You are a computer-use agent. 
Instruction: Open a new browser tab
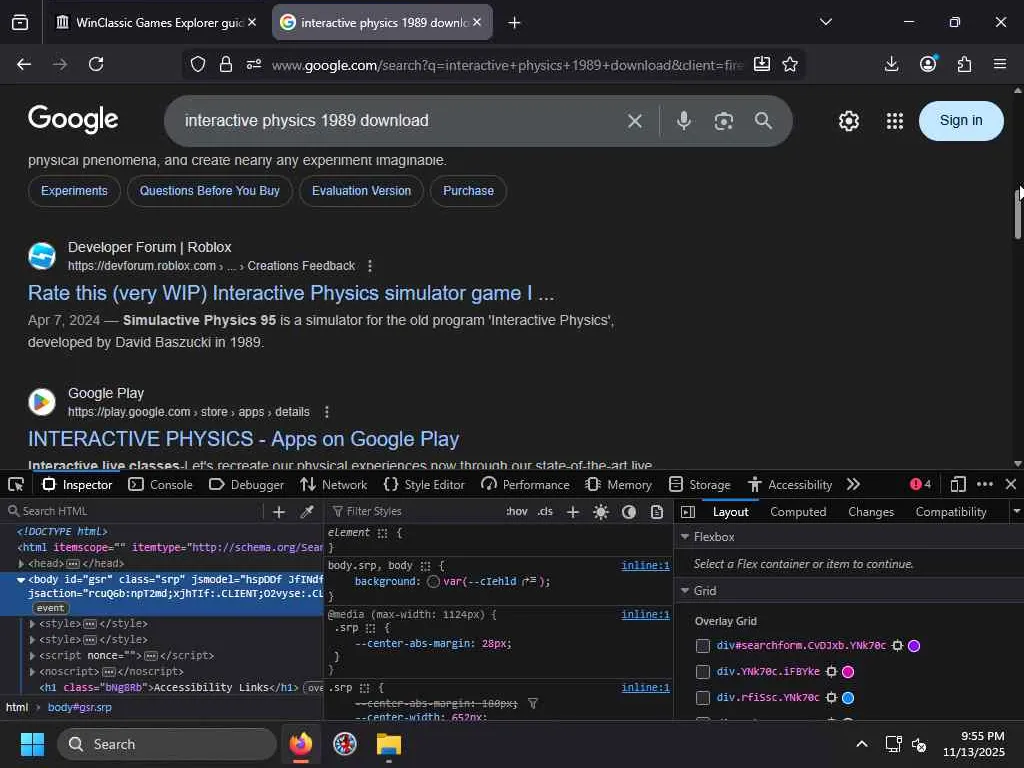(514, 23)
